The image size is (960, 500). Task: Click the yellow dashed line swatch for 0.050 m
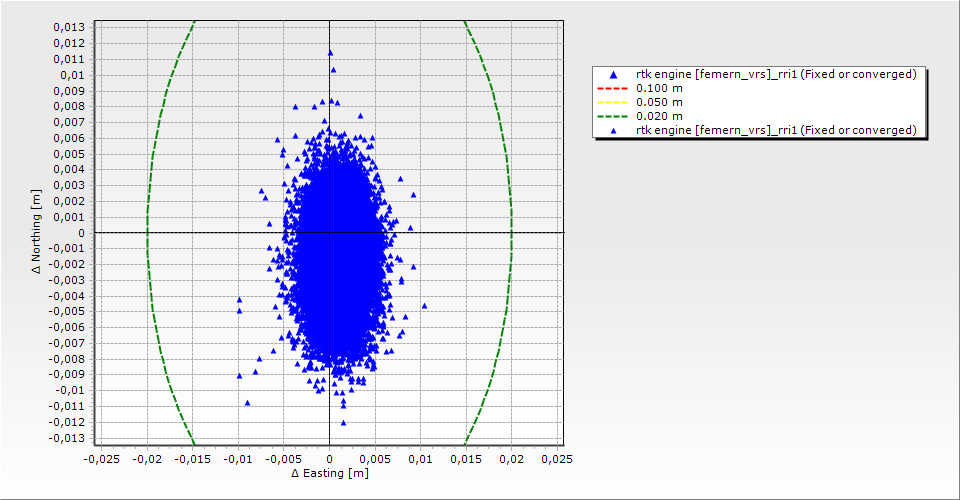point(612,102)
